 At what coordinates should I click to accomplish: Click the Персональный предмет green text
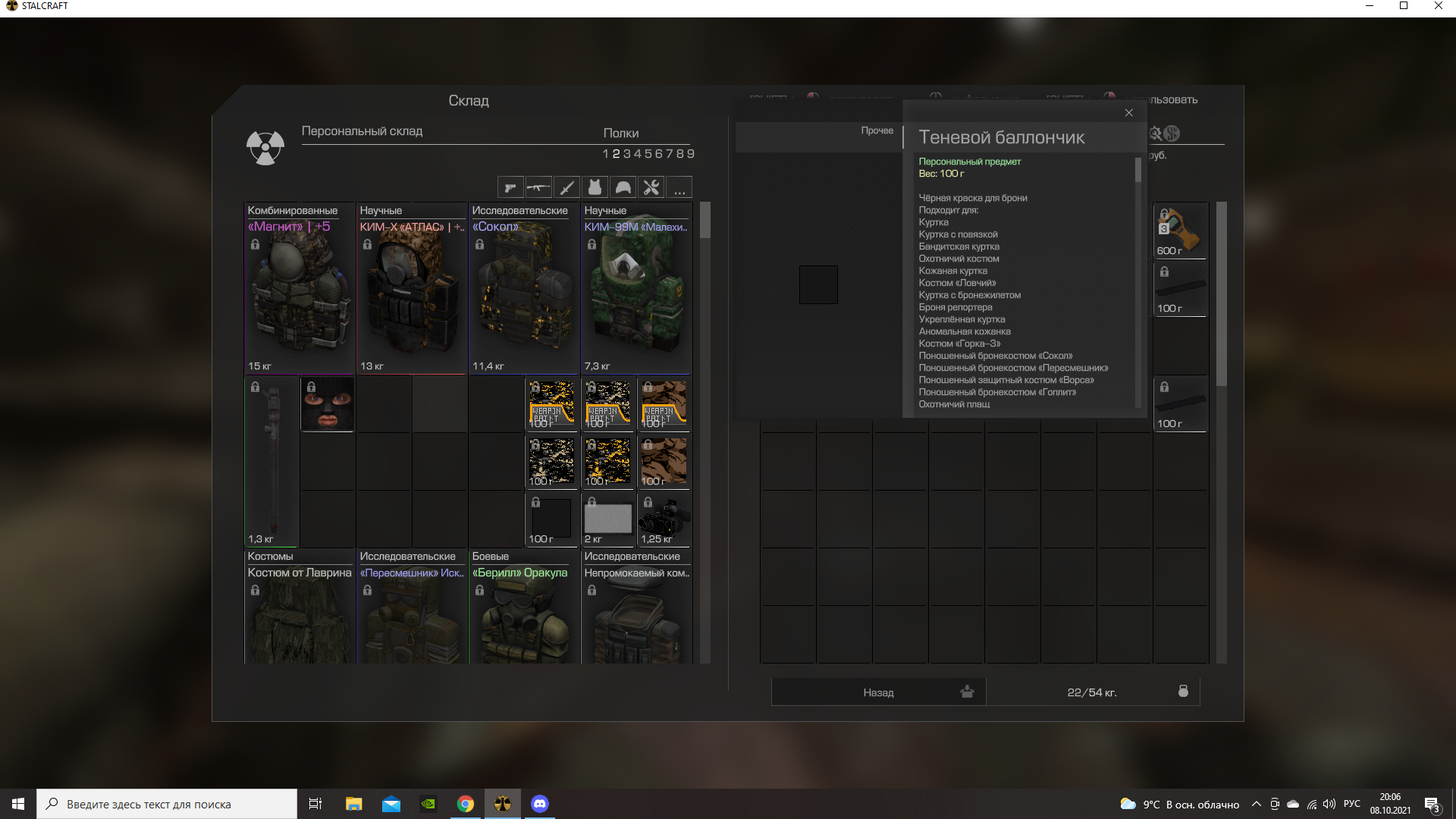[970, 162]
